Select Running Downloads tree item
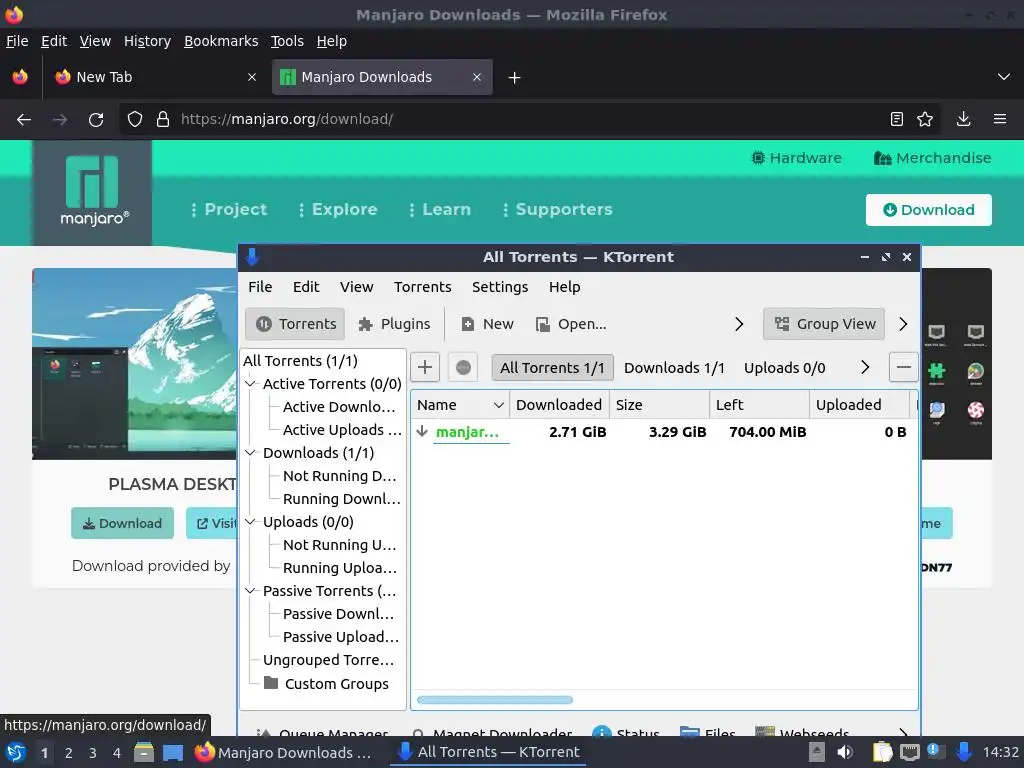 [x=342, y=499]
